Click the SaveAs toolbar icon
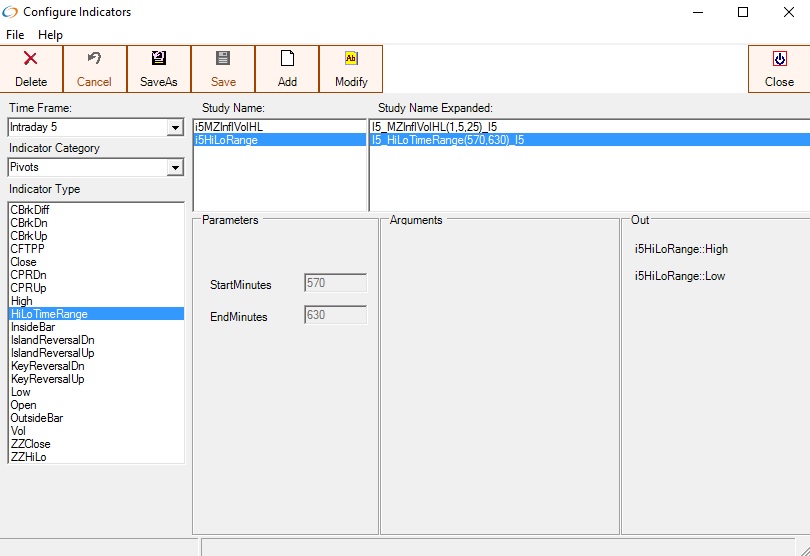 point(159,59)
